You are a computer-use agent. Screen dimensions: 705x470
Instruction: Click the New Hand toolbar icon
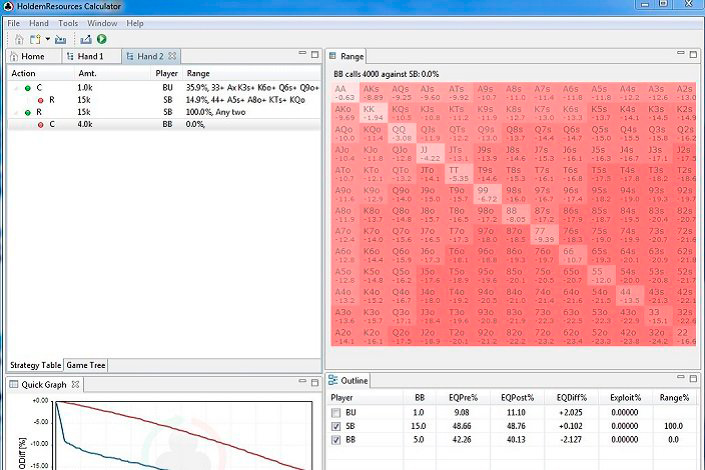coord(33,39)
